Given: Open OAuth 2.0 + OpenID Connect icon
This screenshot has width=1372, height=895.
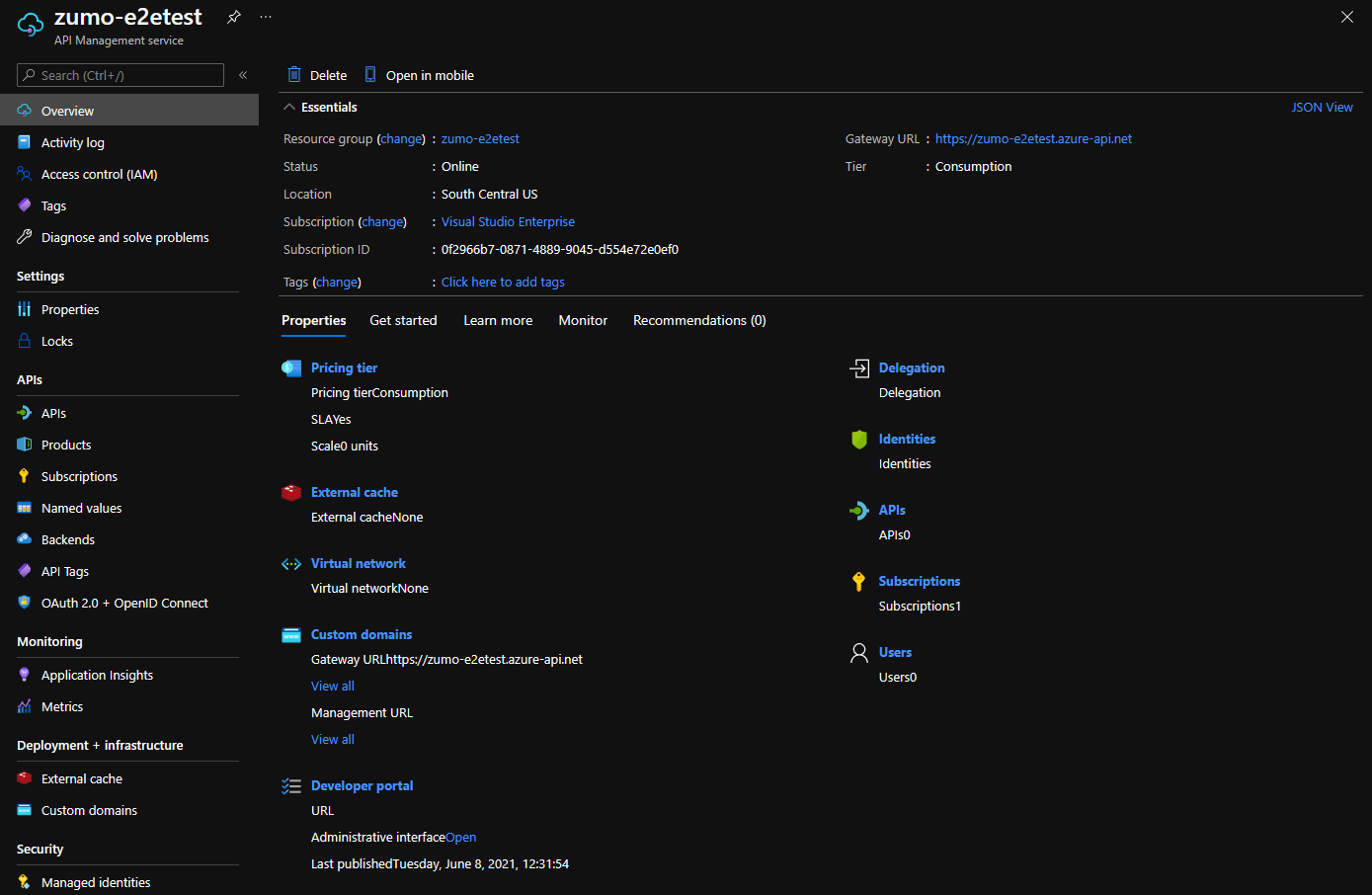Looking at the screenshot, I should click(25, 603).
